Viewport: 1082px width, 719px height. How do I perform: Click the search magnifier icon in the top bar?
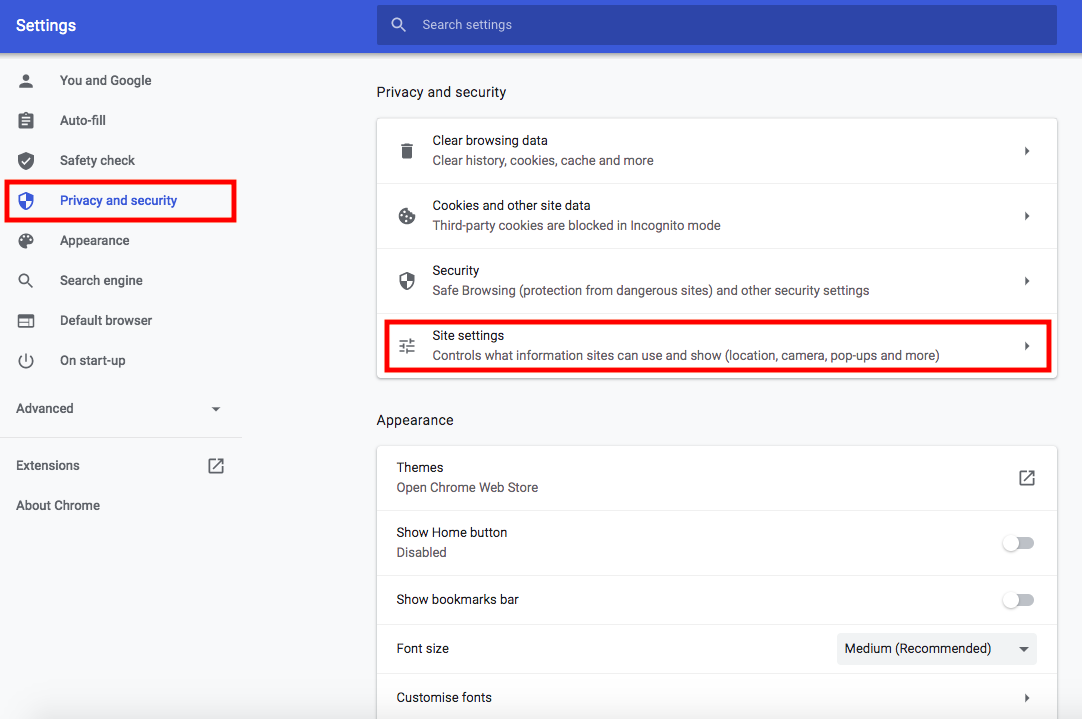click(398, 25)
